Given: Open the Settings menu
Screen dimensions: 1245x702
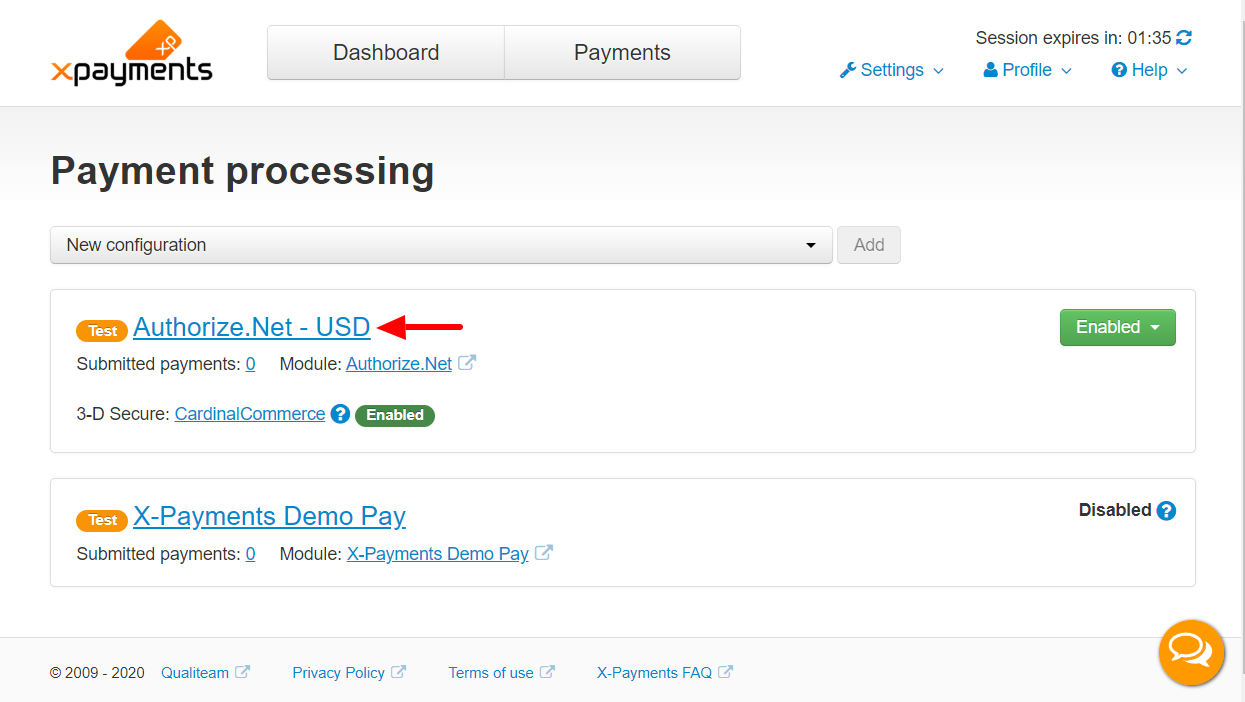Looking at the screenshot, I should click(891, 70).
